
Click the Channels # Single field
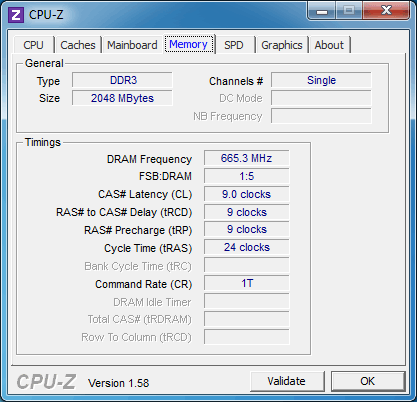(x=321, y=80)
